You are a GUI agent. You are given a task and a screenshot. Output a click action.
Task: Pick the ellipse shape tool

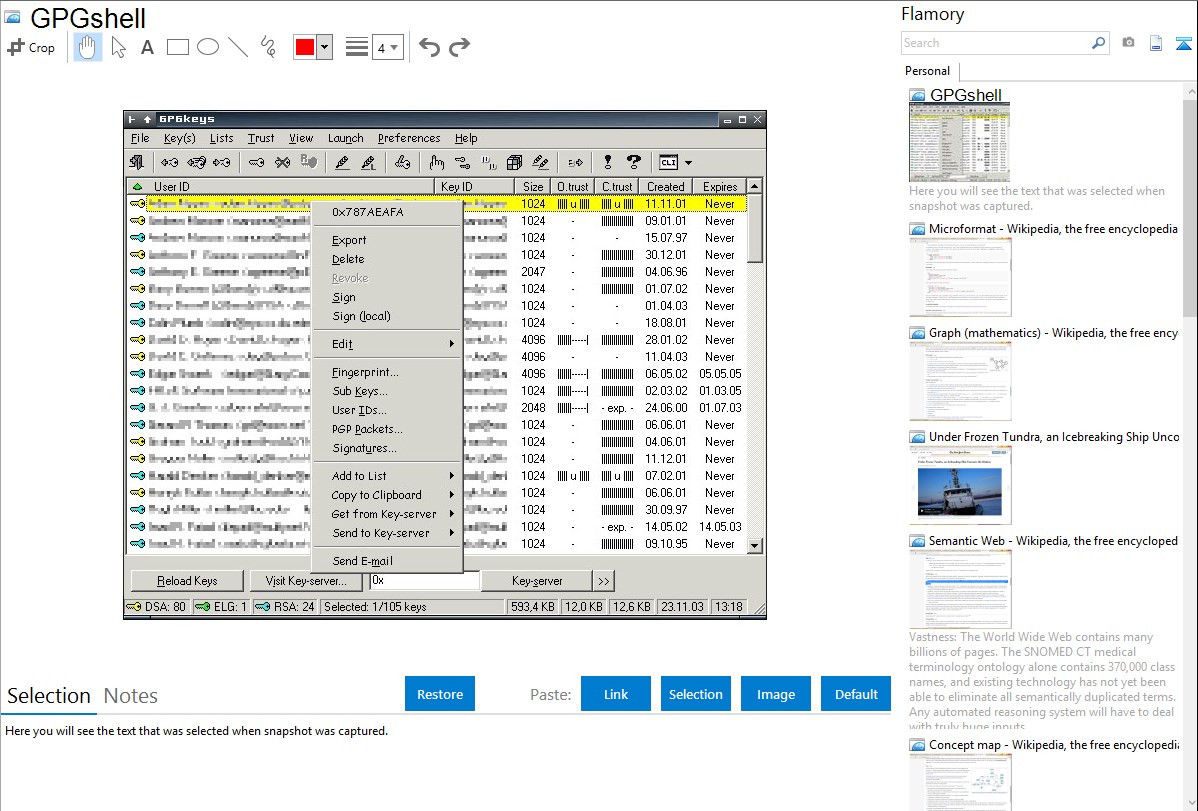coord(208,47)
